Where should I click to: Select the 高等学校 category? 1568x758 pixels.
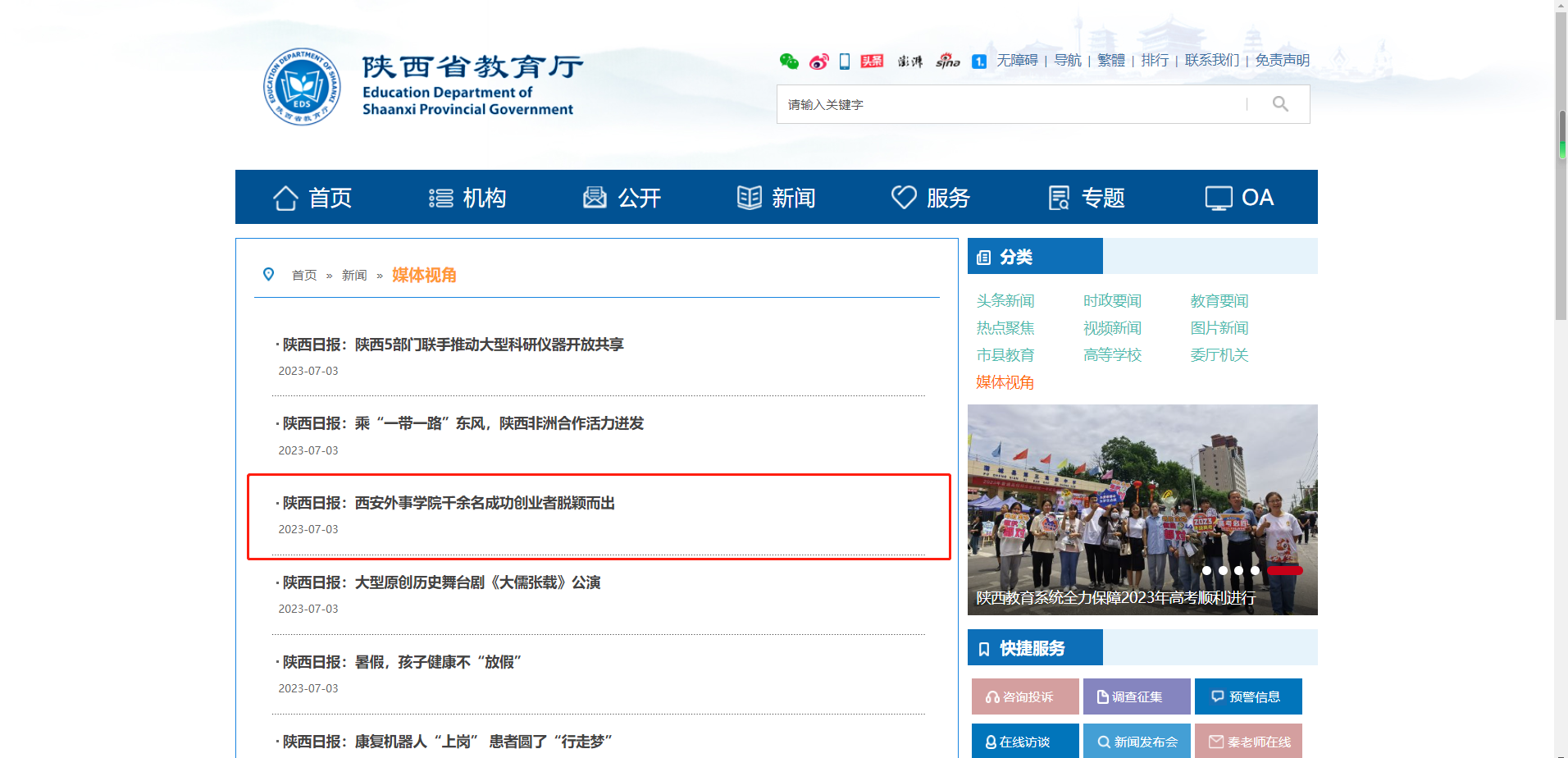click(x=1112, y=355)
